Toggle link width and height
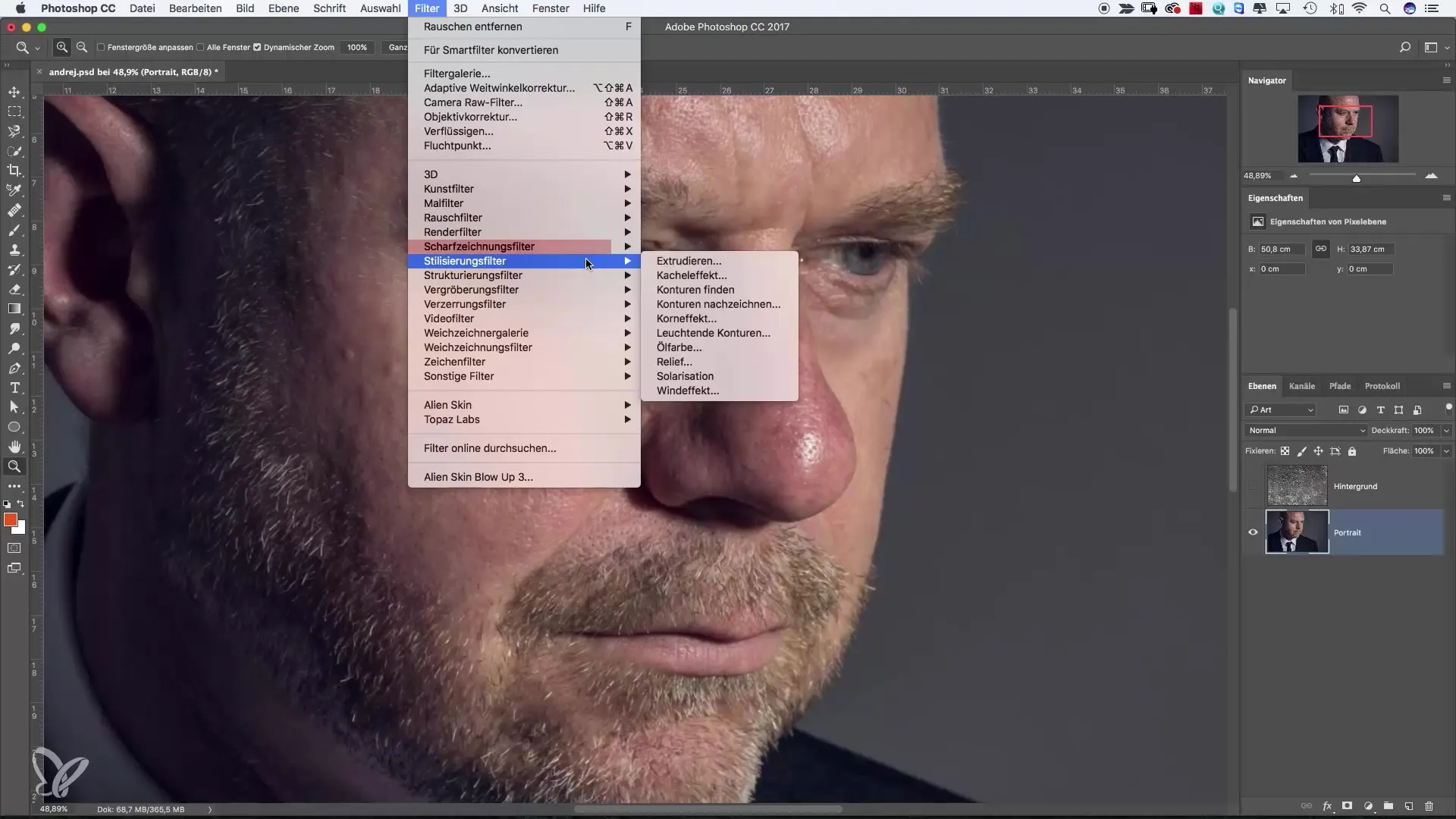Image resolution: width=1456 pixels, height=819 pixels. [x=1320, y=249]
